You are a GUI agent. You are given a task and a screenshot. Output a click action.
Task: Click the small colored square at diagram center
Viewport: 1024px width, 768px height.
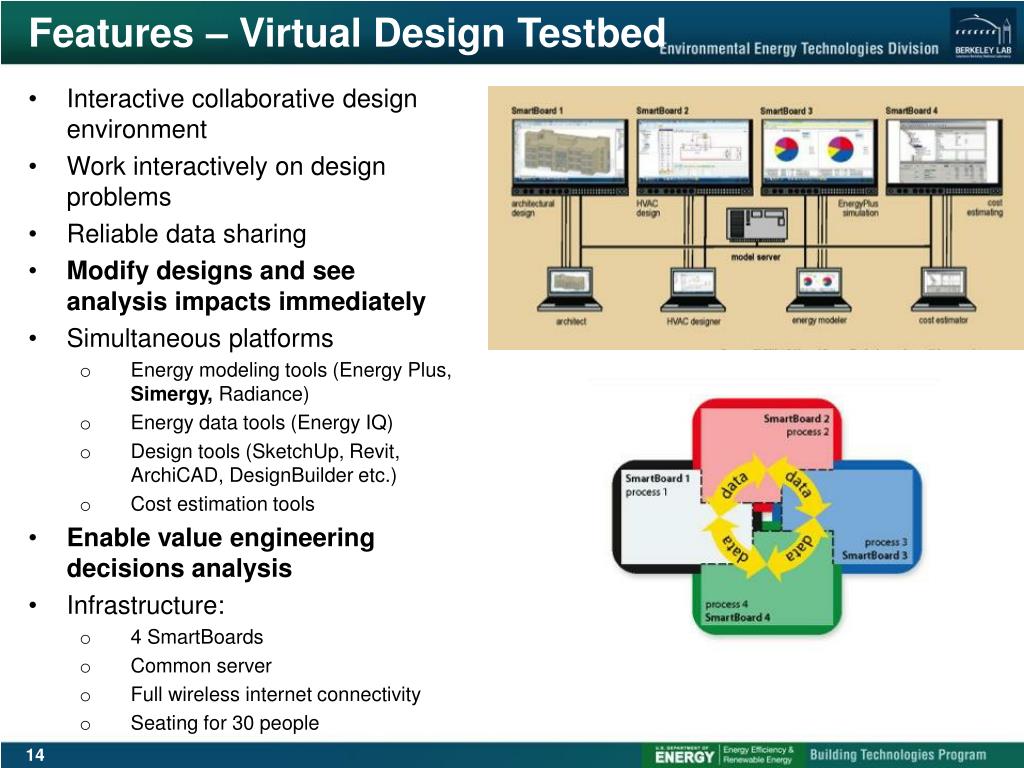(766, 516)
